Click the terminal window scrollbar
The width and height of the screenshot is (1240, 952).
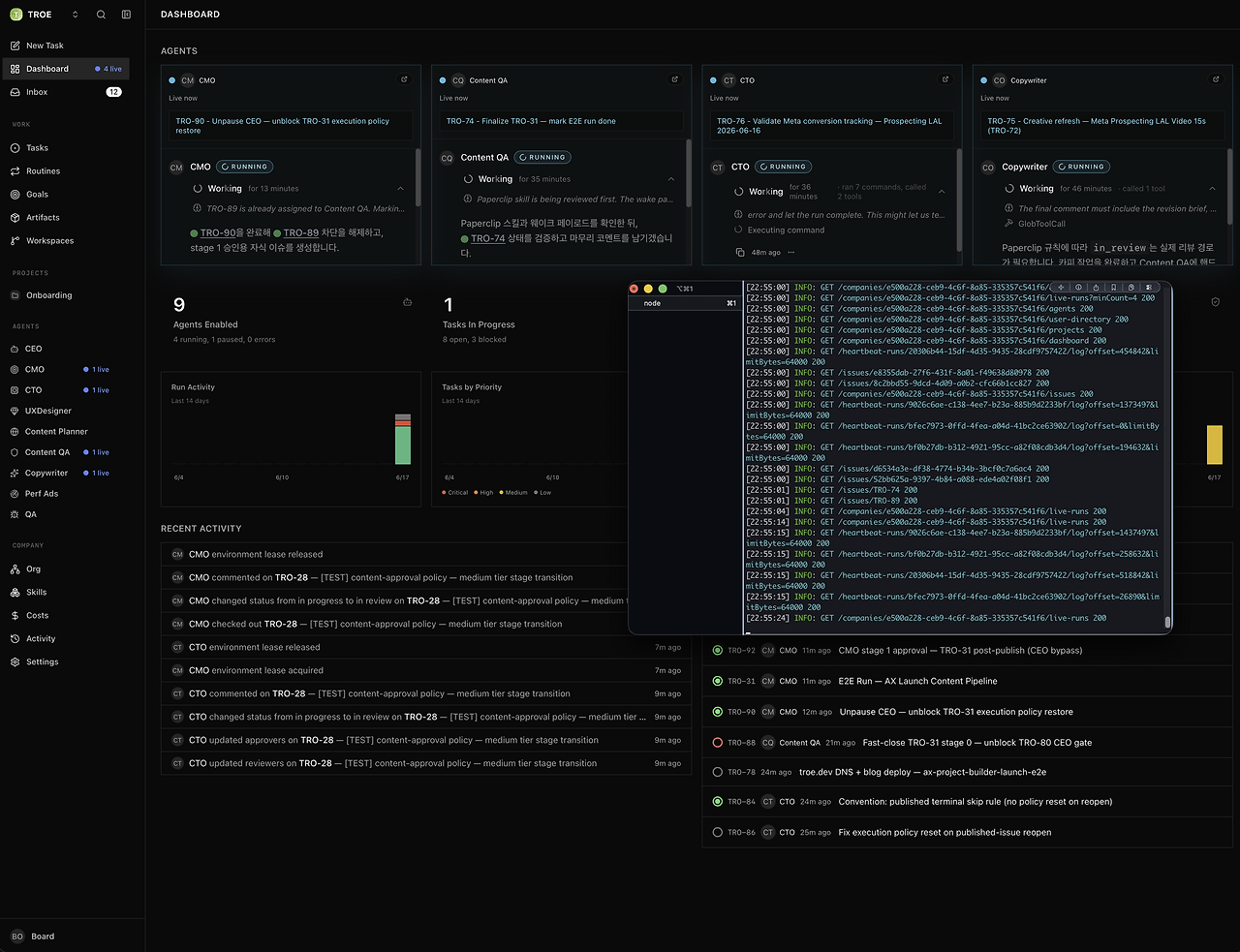point(1167,623)
